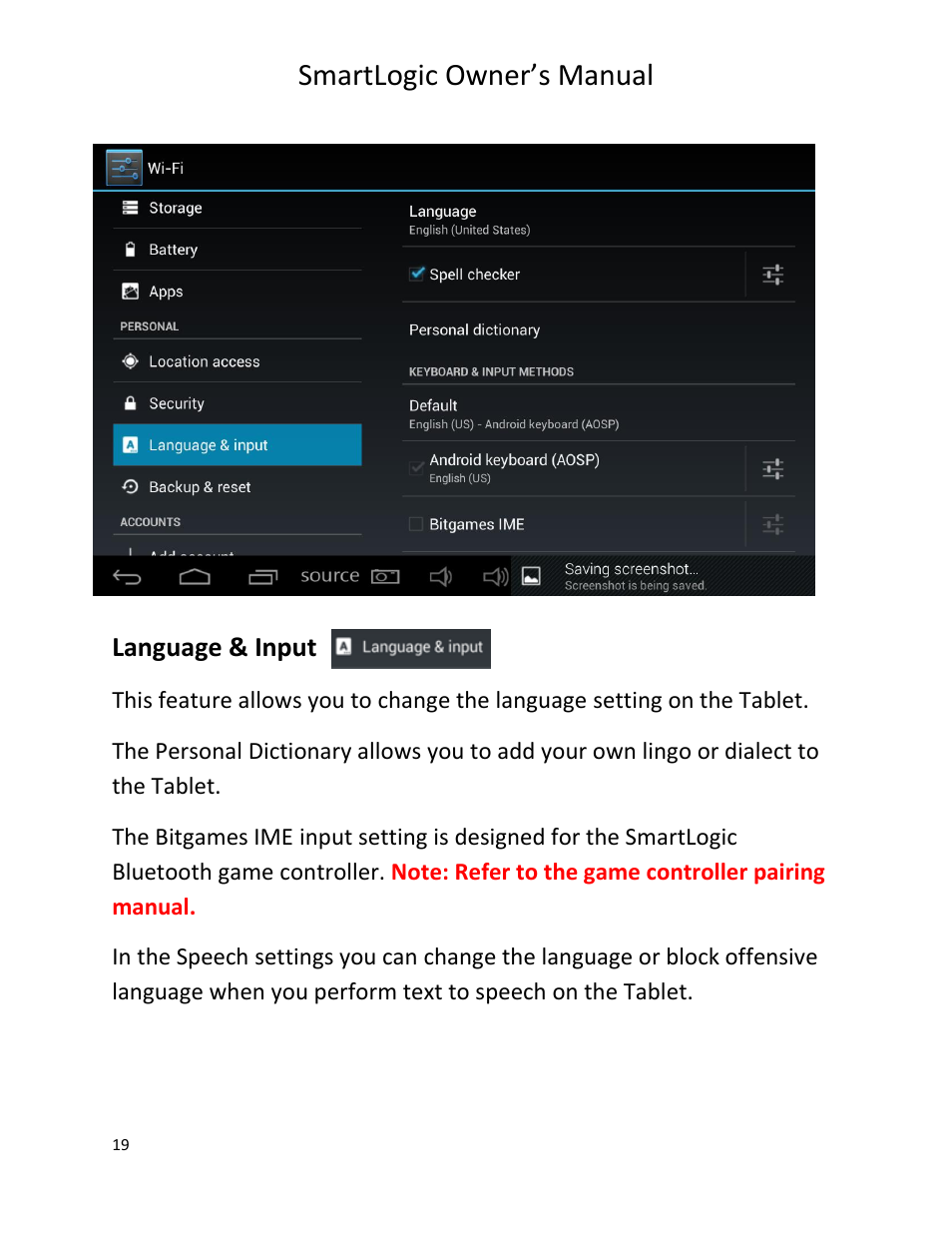
Task: Select Language & input in sidebar
Action: (238, 445)
